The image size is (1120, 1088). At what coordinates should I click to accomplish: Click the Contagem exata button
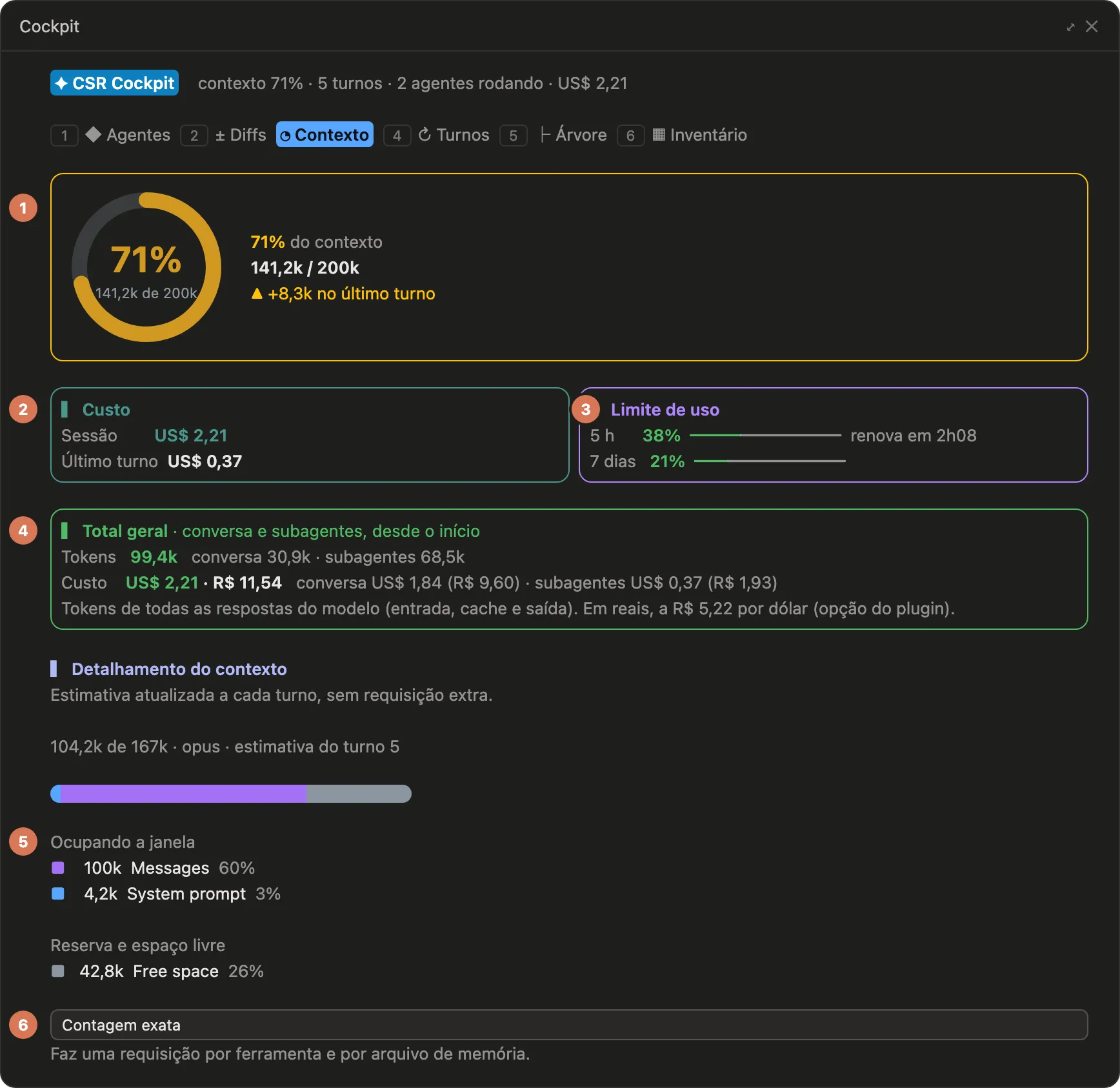pyautogui.click(x=569, y=1025)
